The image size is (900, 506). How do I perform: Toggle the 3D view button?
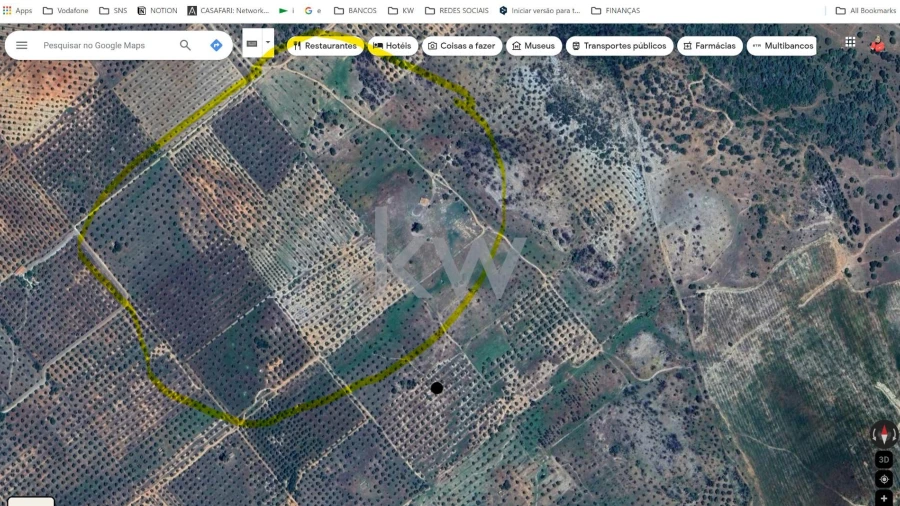tap(884, 460)
